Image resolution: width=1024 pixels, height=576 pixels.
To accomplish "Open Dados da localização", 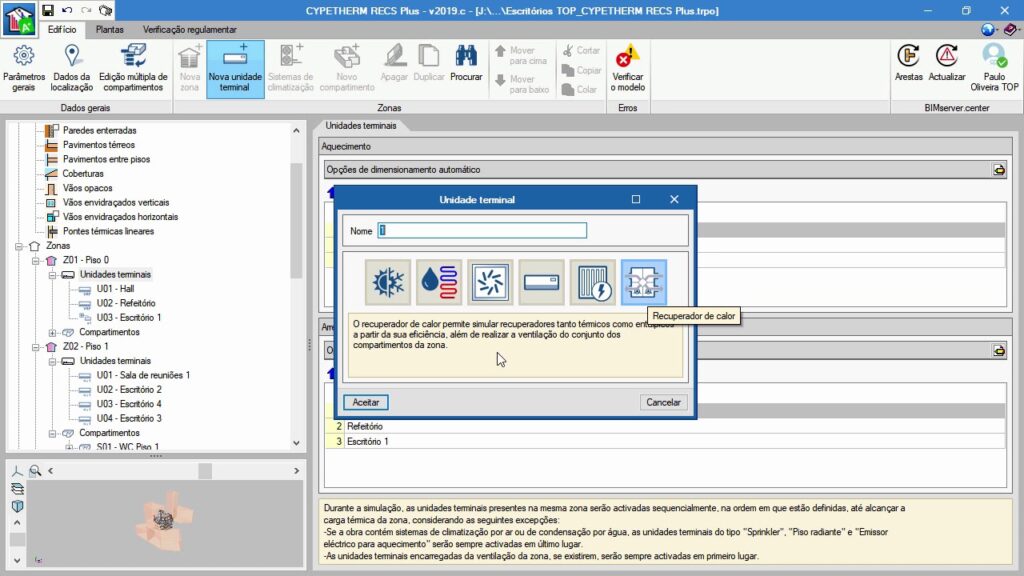I will [72, 68].
